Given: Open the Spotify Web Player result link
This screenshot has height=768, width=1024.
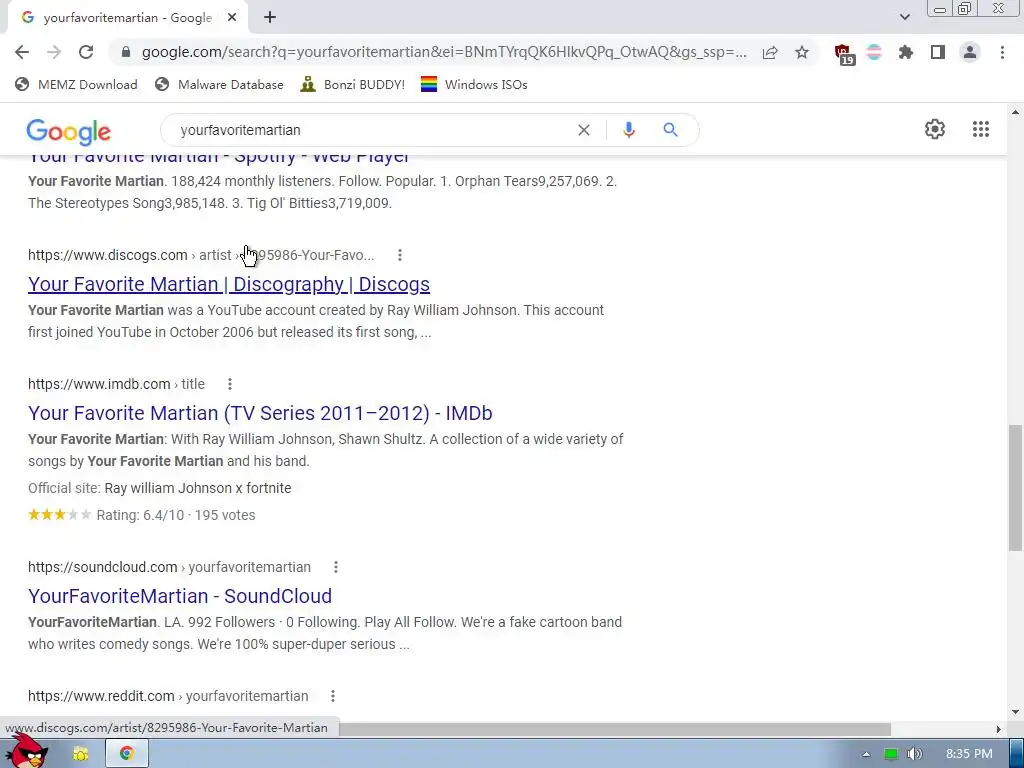Looking at the screenshot, I should click(218, 157).
